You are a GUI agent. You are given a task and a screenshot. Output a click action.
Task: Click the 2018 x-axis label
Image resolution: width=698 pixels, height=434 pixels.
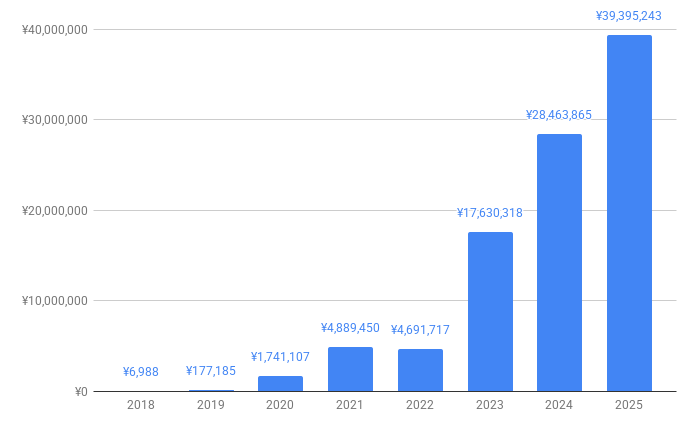coord(141,405)
